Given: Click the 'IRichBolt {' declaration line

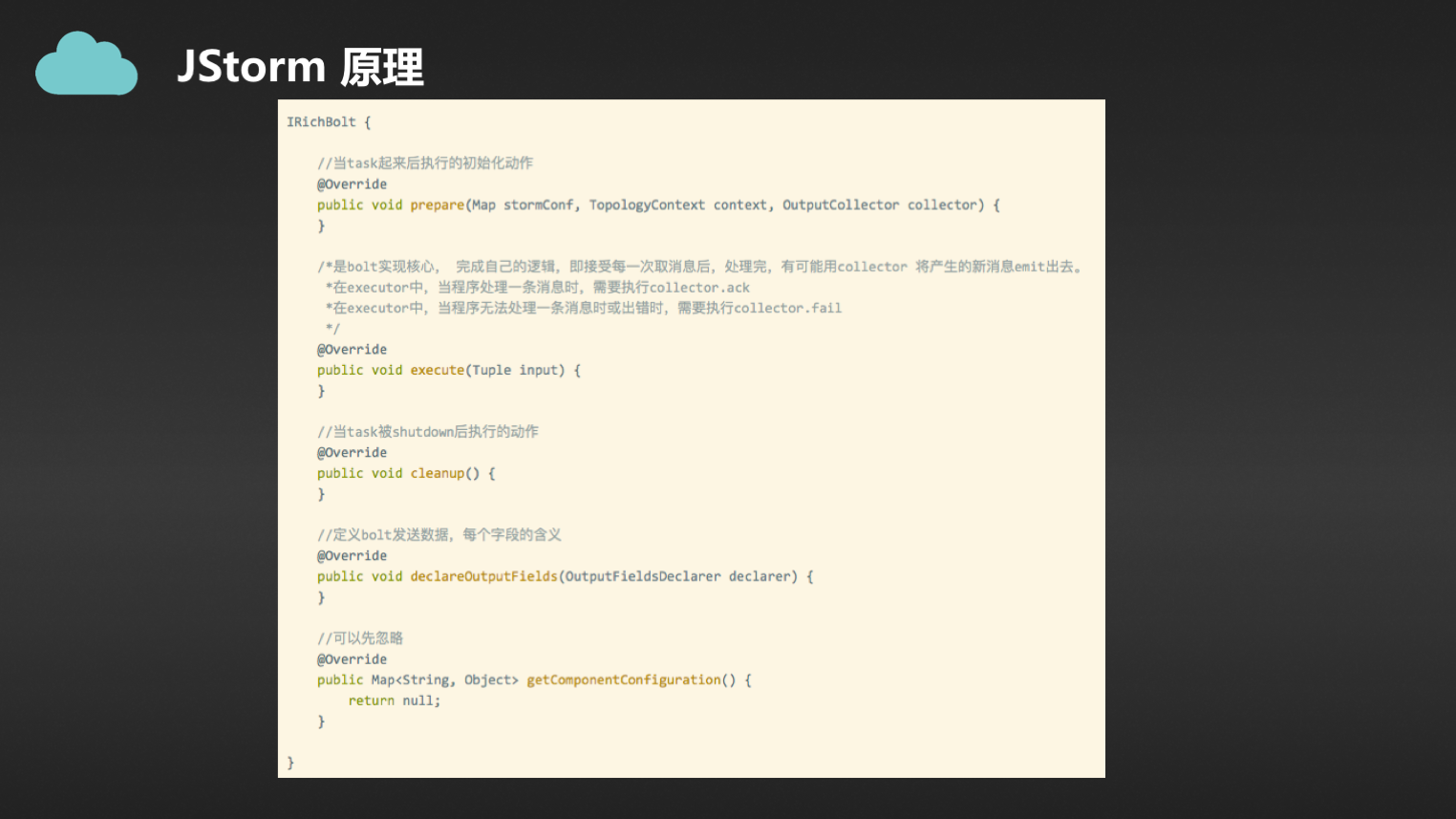Looking at the screenshot, I should (329, 122).
